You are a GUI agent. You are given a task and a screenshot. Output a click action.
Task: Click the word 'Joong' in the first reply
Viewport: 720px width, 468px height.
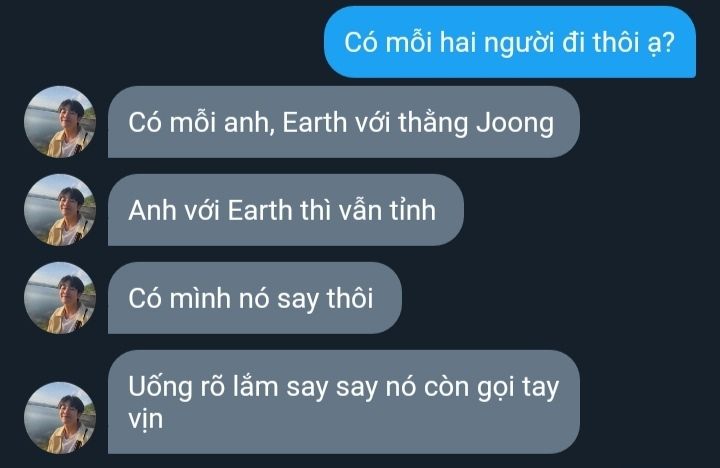click(515, 124)
